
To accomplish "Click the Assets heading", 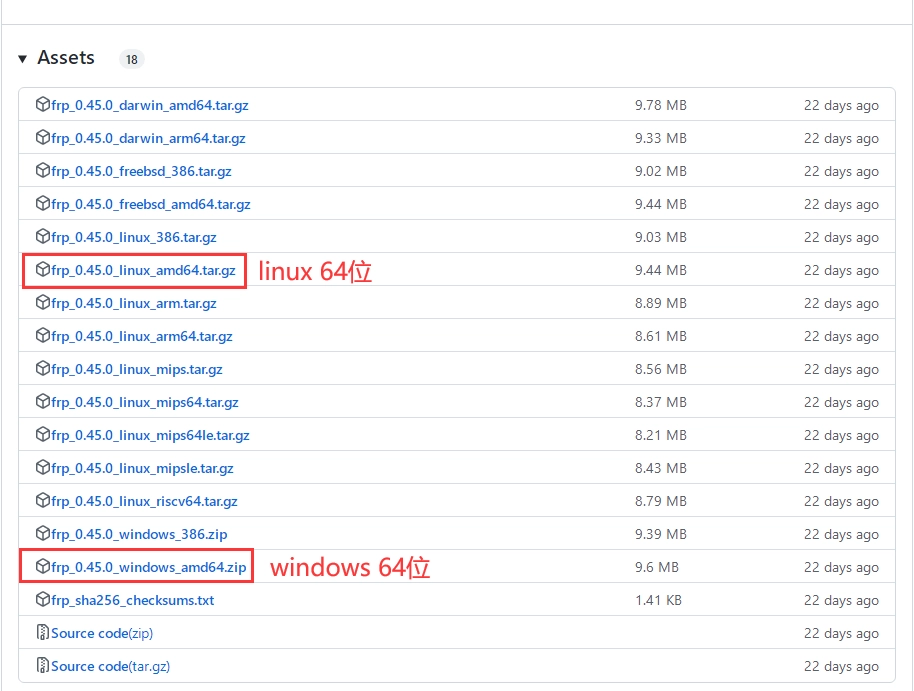I will [x=66, y=58].
